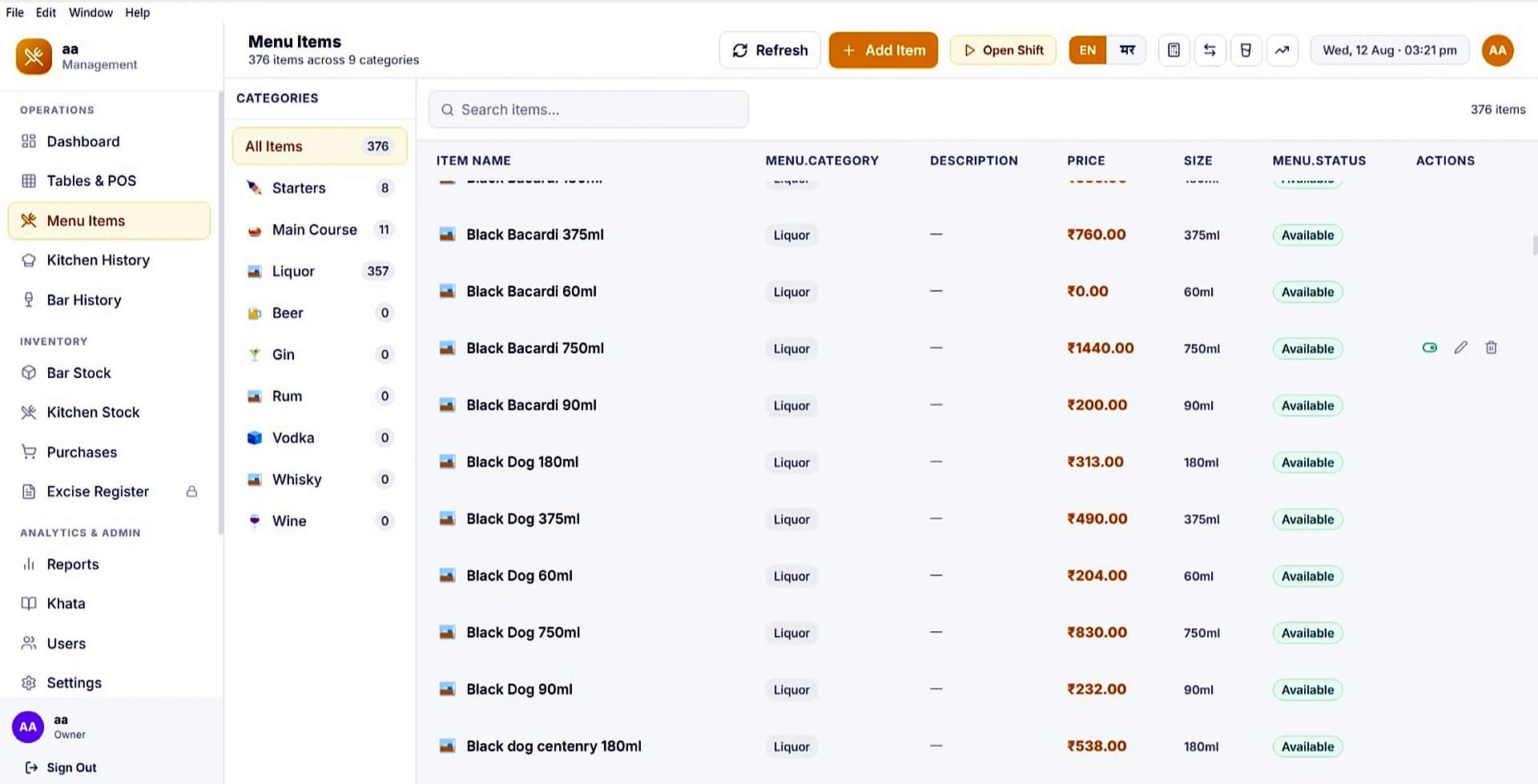Click Black dog centenry 180ml name
The width and height of the screenshot is (1538, 784).
click(x=554, y=746)
